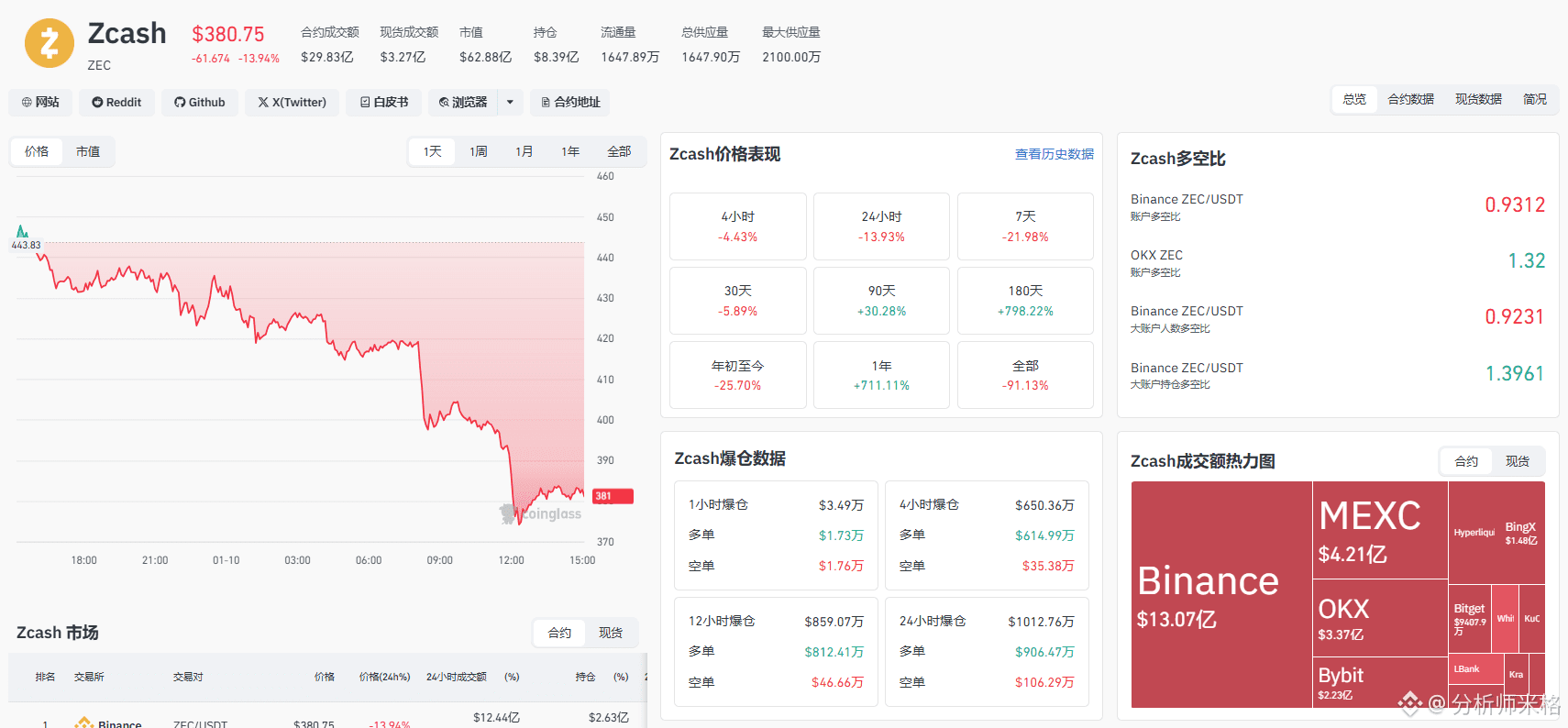The image size is (1568, 728).
Task: Set chart range to 1月
Action: coord(525,151)
